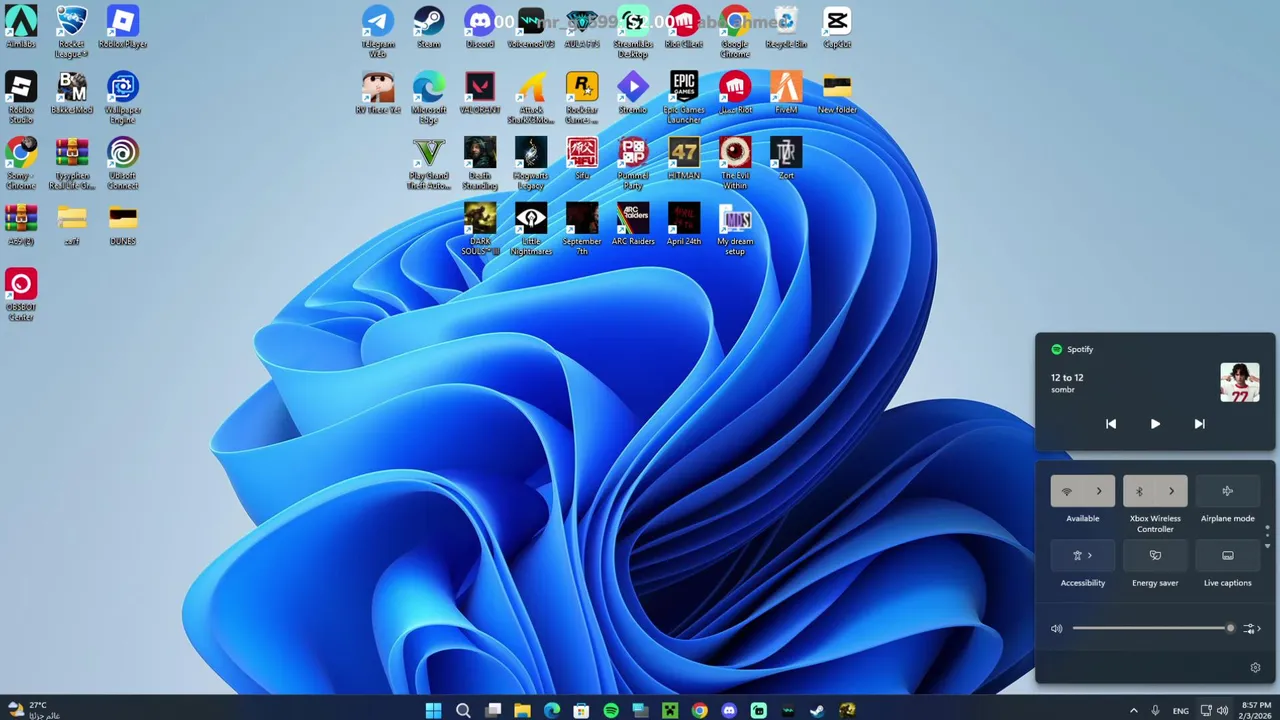Open the weather widget showing 27°C
Image resolution: width=1280 pixels, height=720 pixels.
point(34,710)
